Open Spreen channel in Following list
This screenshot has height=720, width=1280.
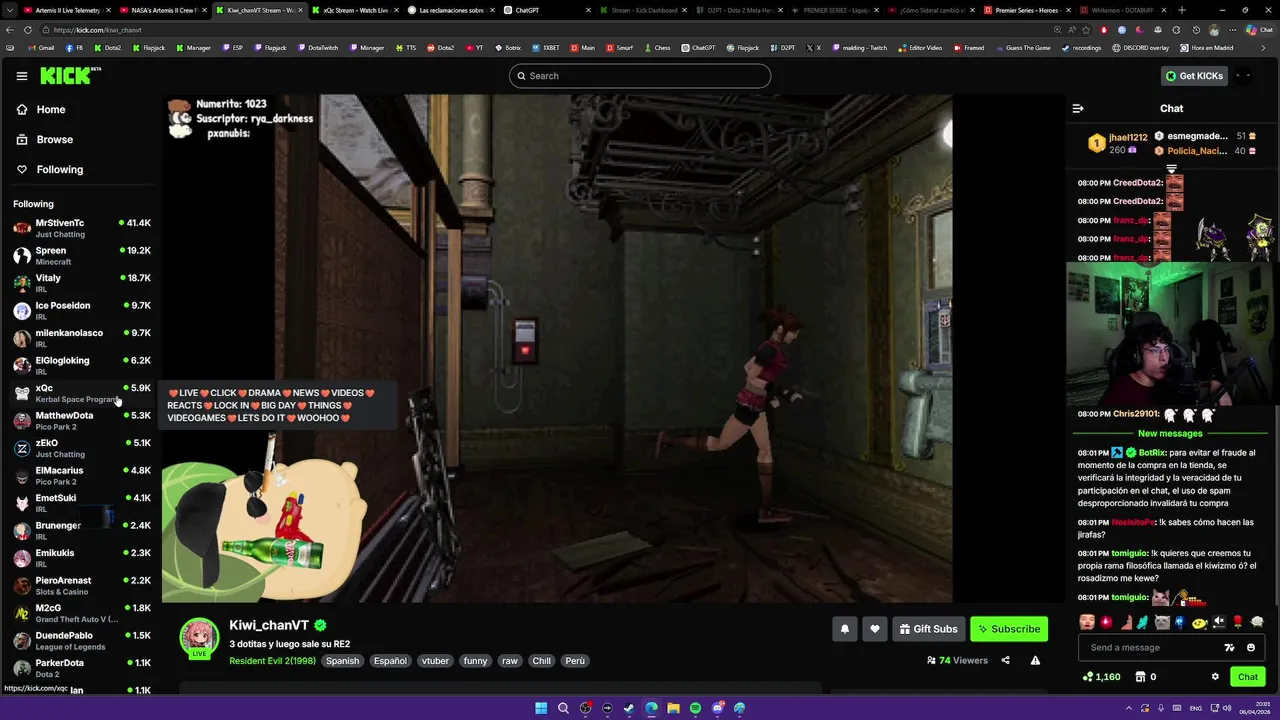(x=81, y=256)
